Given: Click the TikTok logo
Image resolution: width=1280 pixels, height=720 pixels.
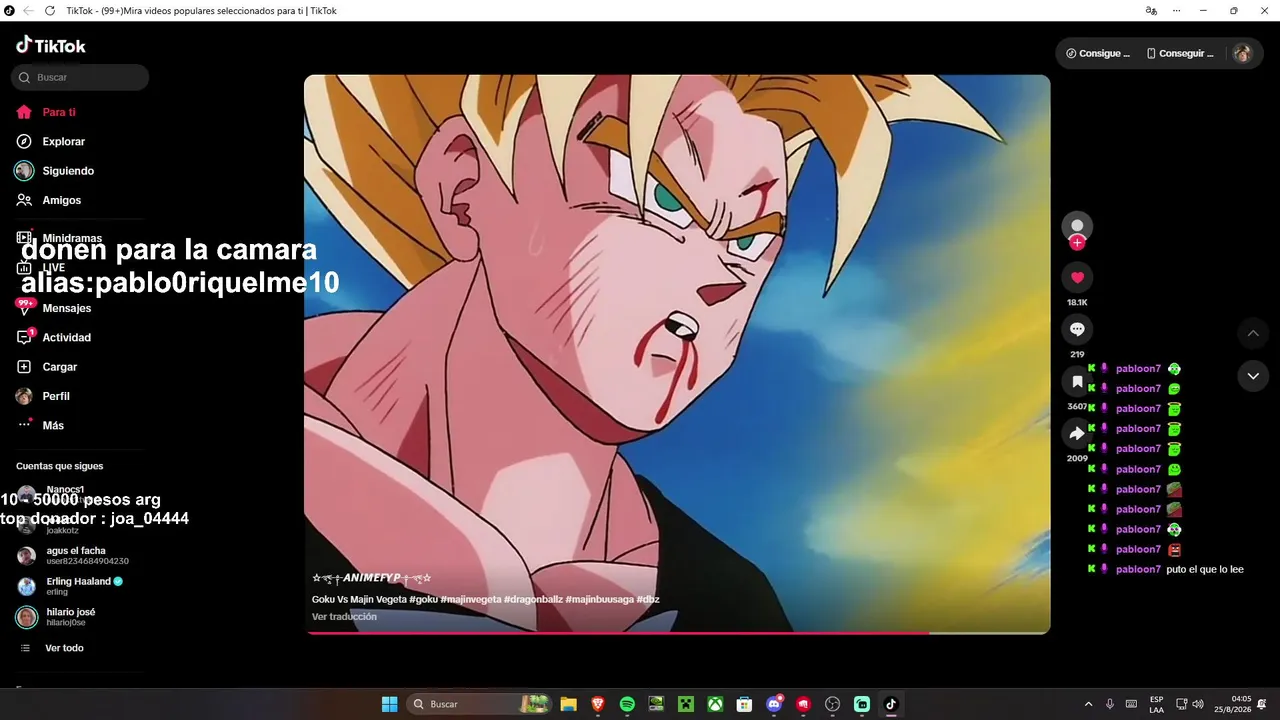Looking at the screenshot, I should tap(51, 45).
